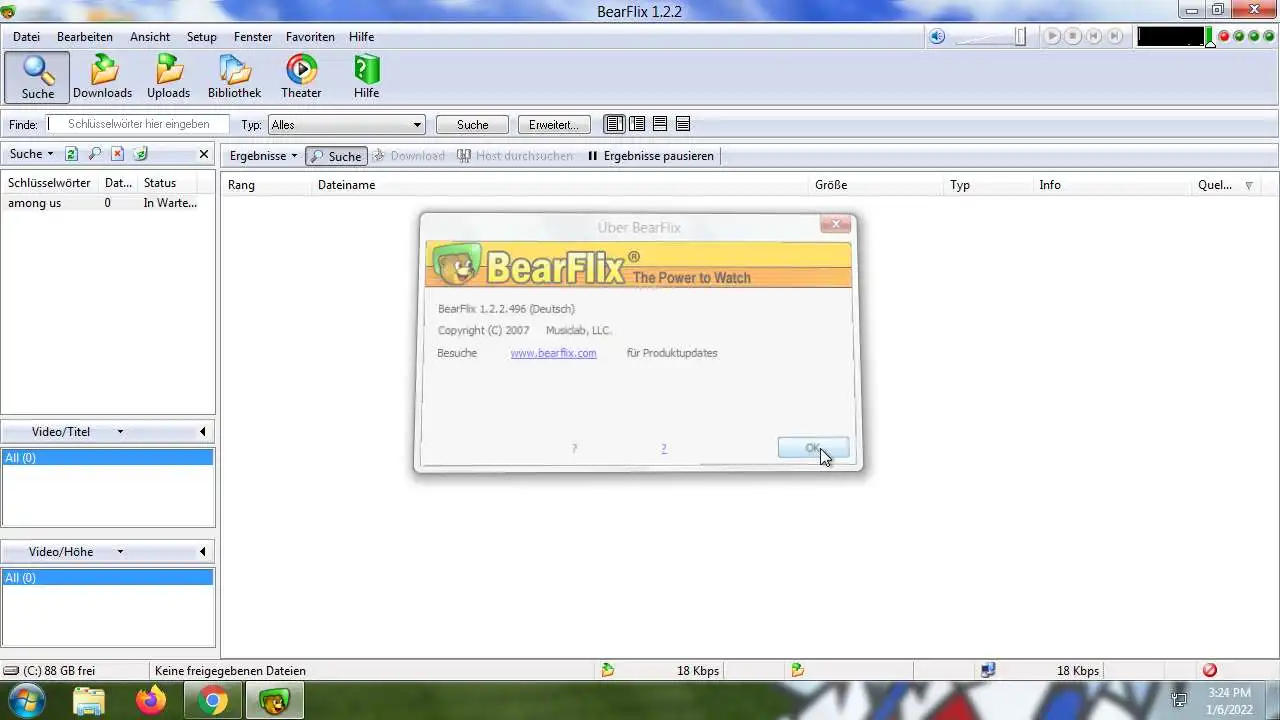Screen dimensions: 1280x720
Task: Click the next track media button
Action: tap(1115, 37)
